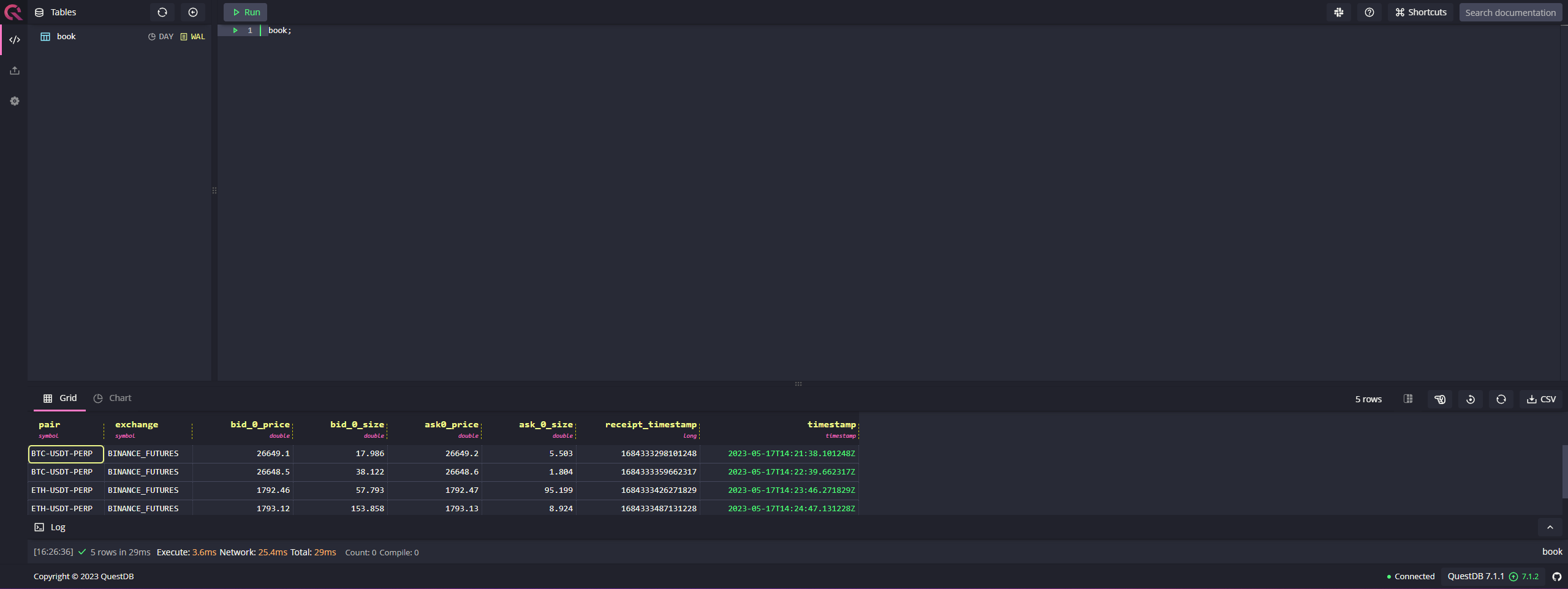
Task: Select the freeze columns grid icon above results
Action: point(1408,399)
